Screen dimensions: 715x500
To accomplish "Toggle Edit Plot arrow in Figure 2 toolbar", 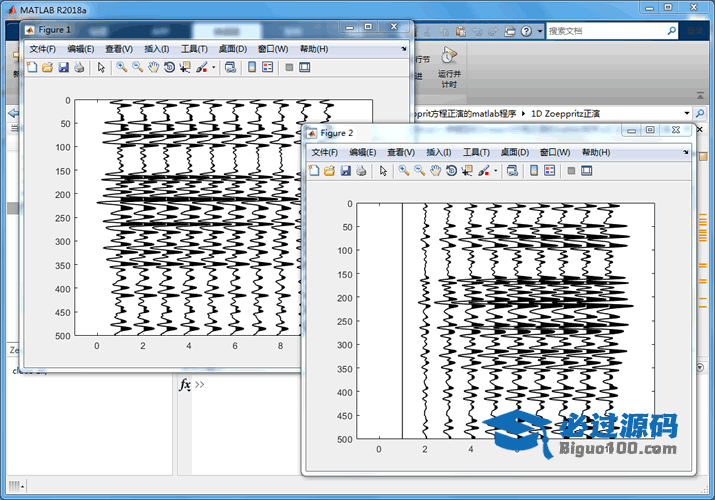I will coord(383,171).
